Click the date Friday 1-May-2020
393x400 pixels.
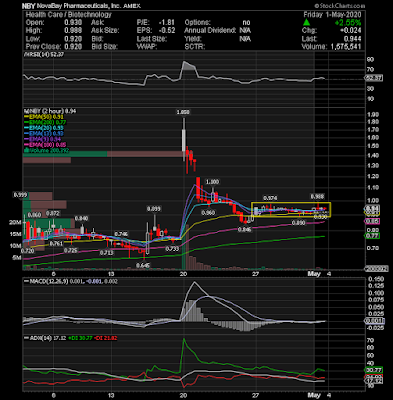click(x=332, y=15)
